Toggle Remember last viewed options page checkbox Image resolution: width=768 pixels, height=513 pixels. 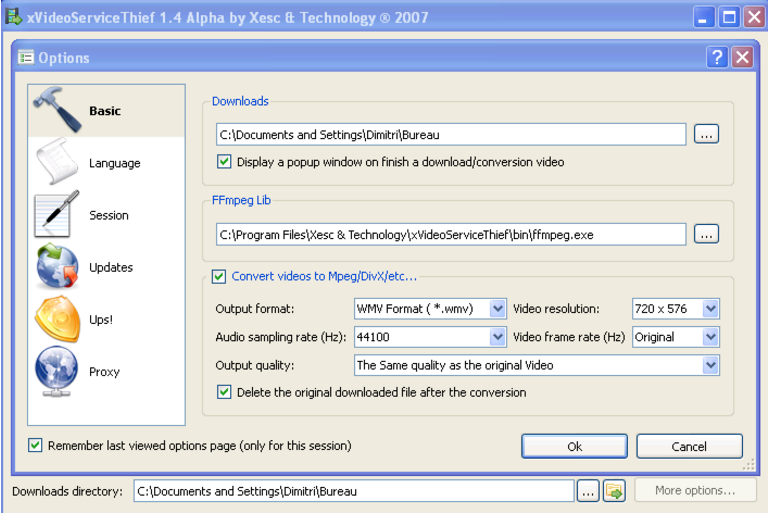(x=35, y=445)
